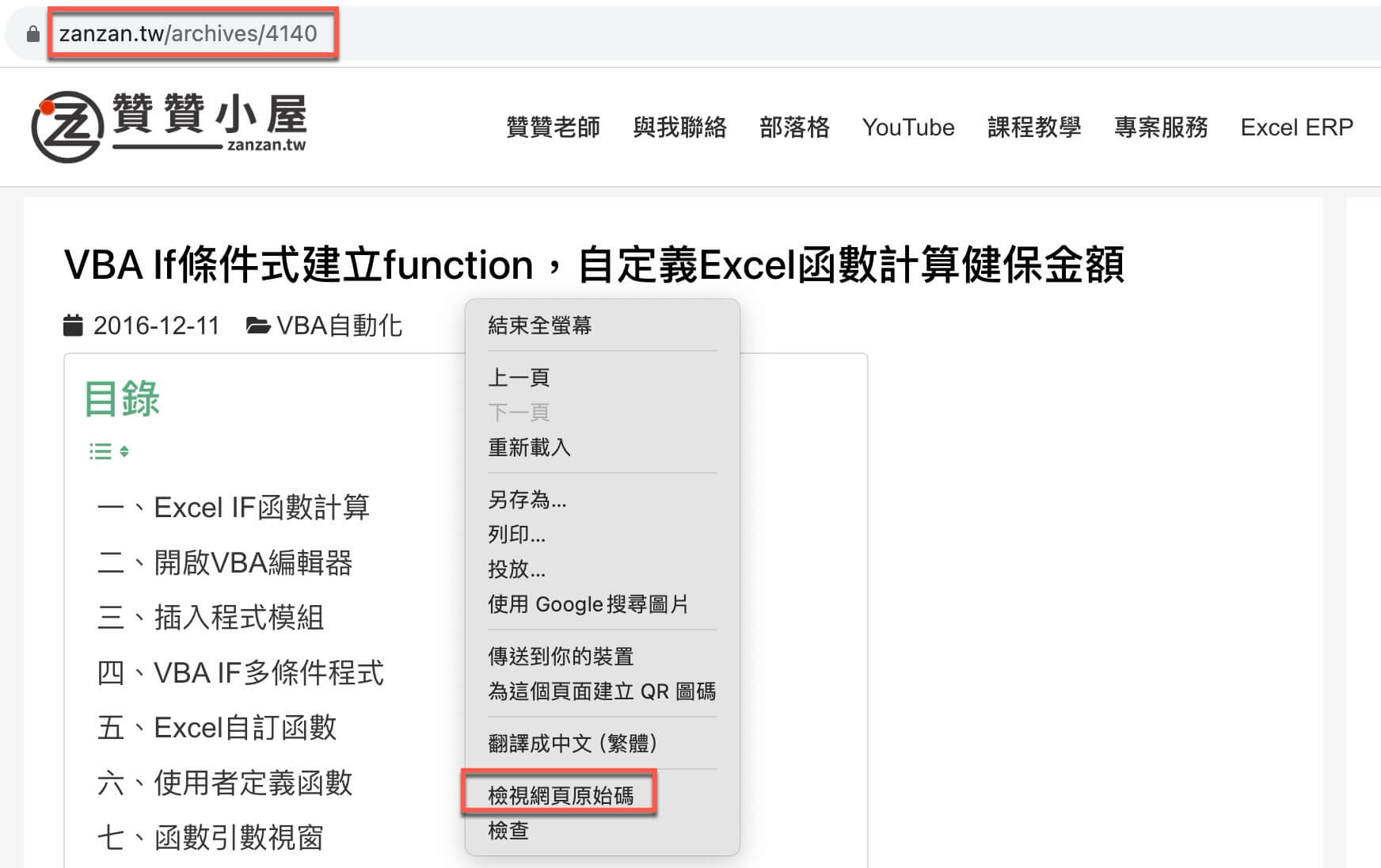Viewport: 1381px width, 868px height.
Task: Open 課程教學 navigation link
Action: click(x=1034, y=128)
